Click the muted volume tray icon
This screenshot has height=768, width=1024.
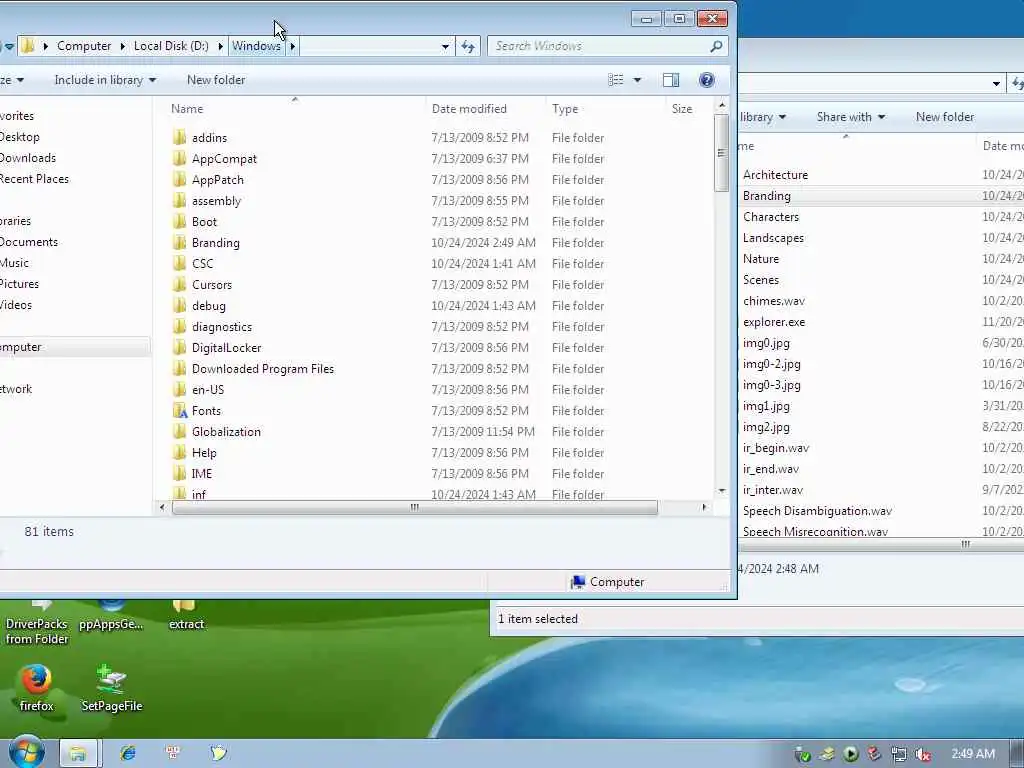tap(922, 754)
